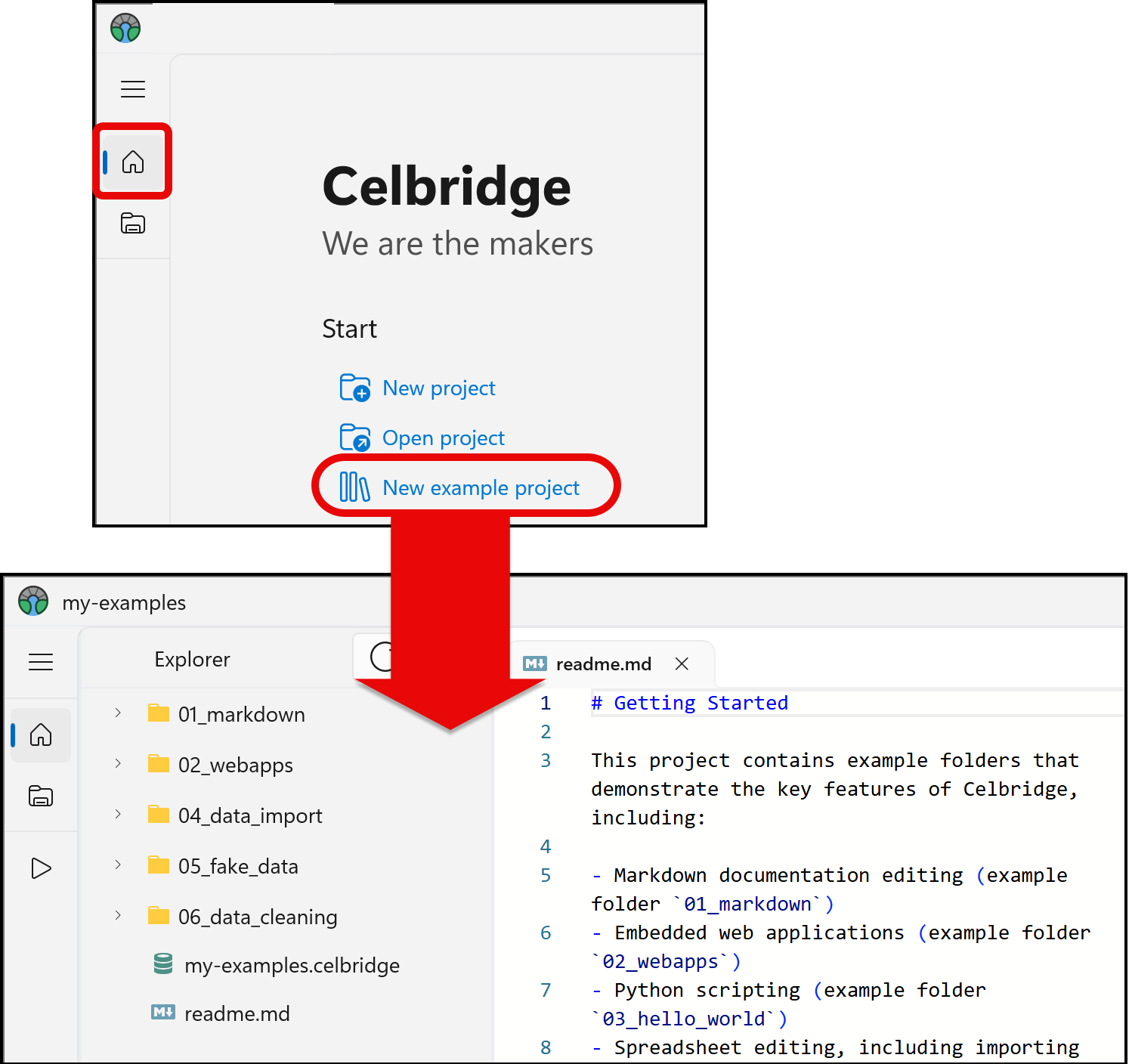The width and height of the screenshot is (1129, 1064).
Task: Expand the 02_webapps folder
Action: [x=117, y=762]
